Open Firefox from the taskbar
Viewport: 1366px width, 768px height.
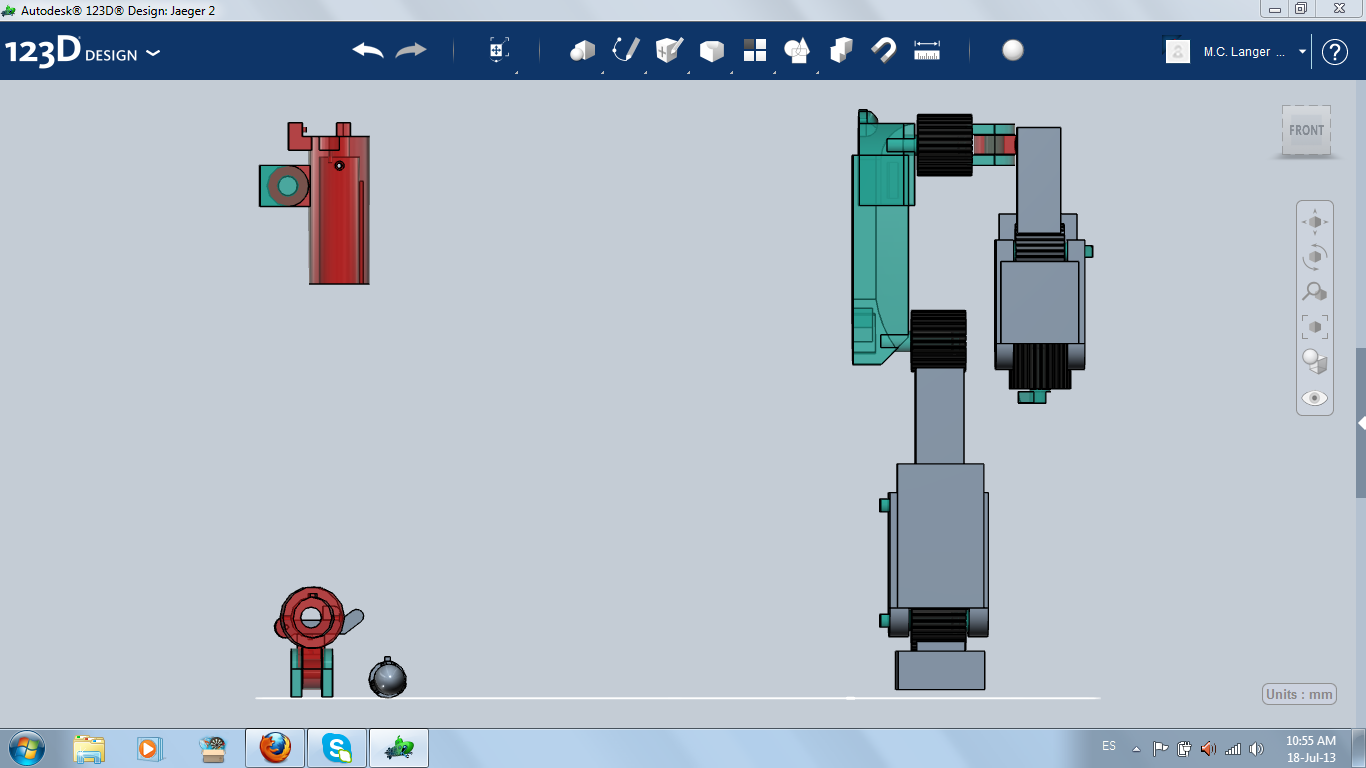click(x=274, y=748)
